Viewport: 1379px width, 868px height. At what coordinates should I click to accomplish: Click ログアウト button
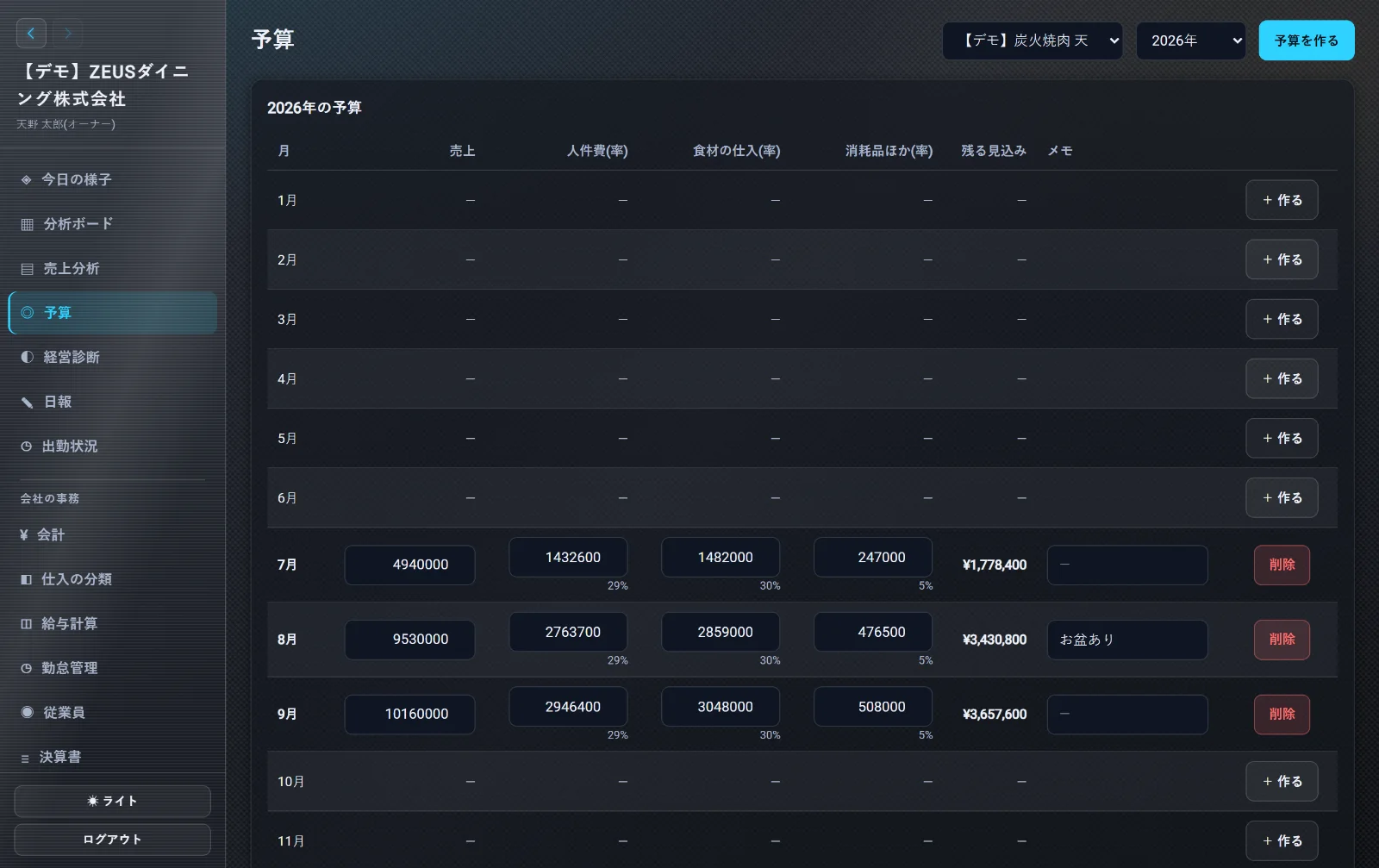point(112,840)
